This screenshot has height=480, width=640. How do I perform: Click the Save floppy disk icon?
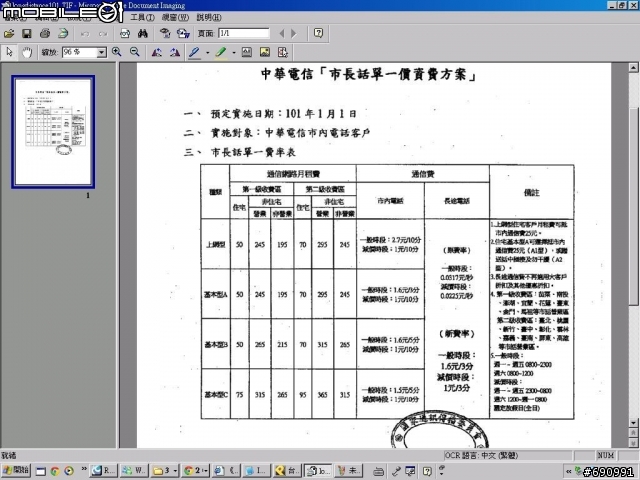[x=27, y=33]
